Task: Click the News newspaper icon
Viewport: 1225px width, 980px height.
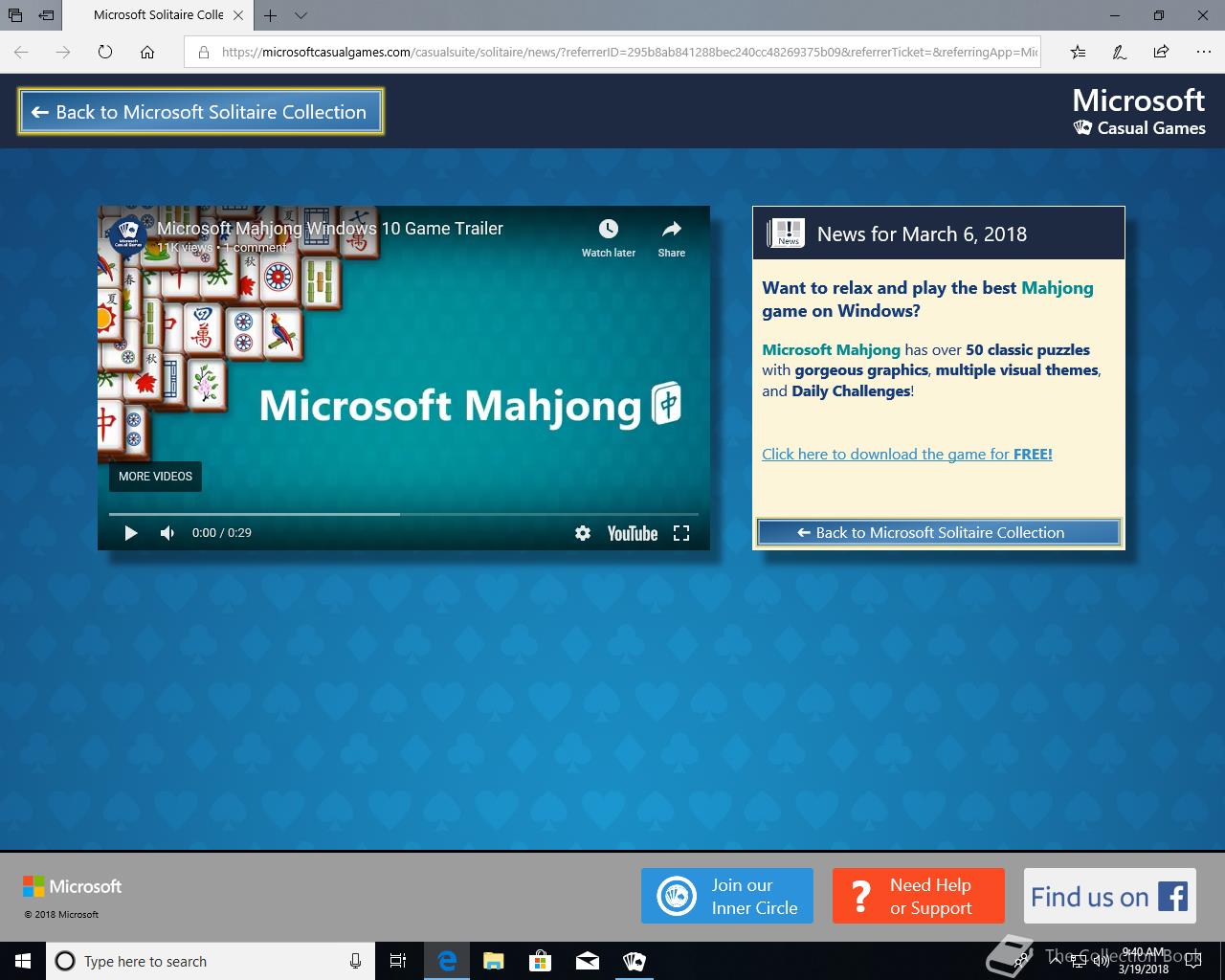Action: pos(786,233)
